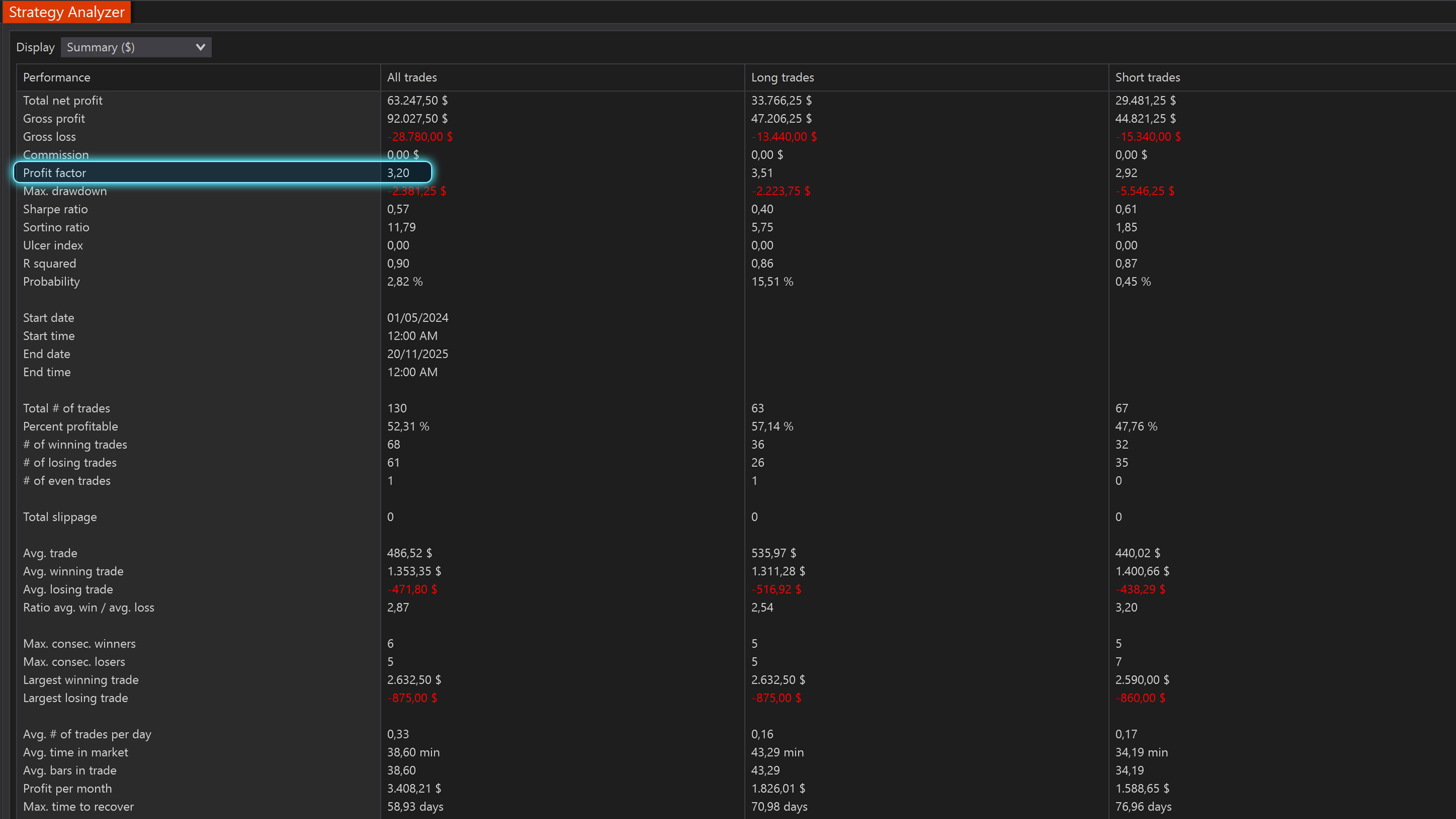Click the Short trades column header
Viewport: 1456px width, 819px height.
(x=1147, y=77)
